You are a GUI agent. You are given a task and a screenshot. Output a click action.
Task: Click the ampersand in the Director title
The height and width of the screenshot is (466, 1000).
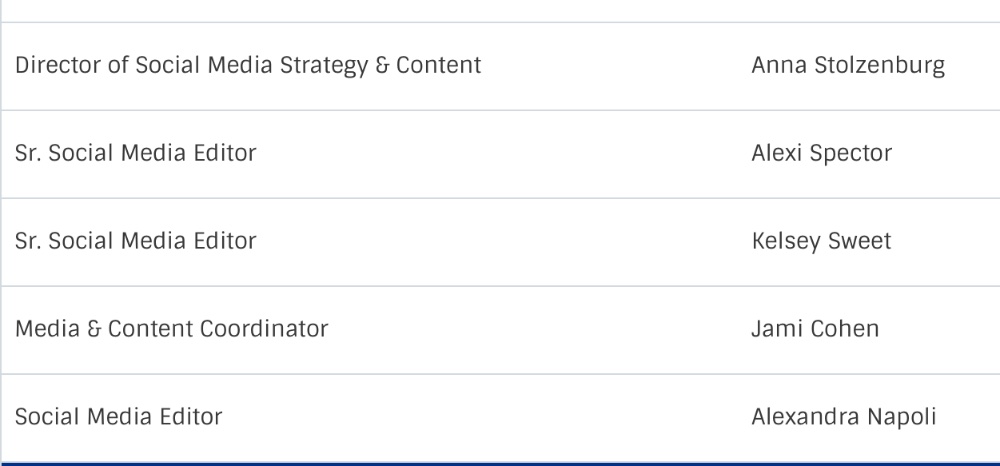point(382,66)
